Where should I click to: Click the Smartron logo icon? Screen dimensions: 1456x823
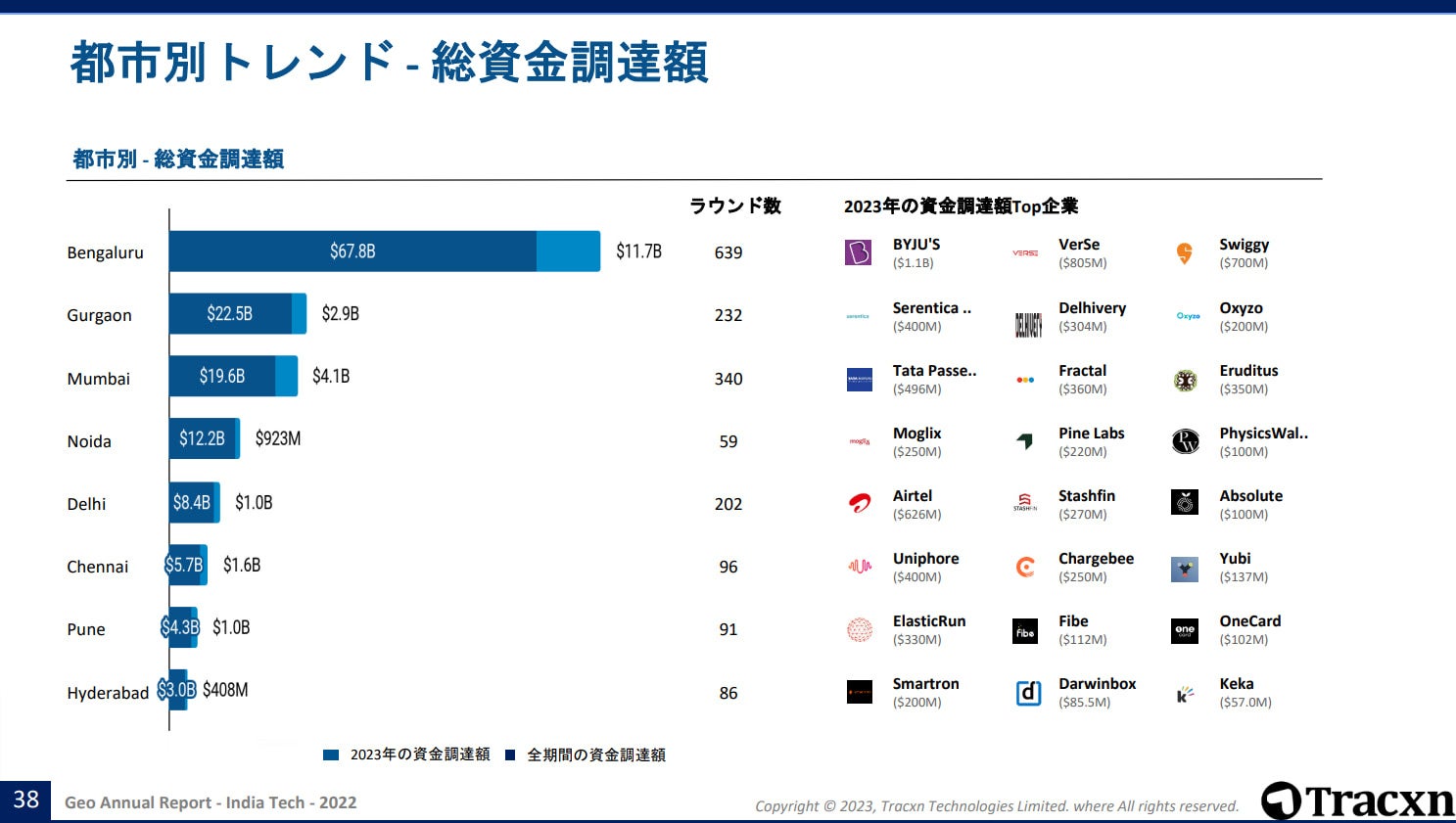859,692
